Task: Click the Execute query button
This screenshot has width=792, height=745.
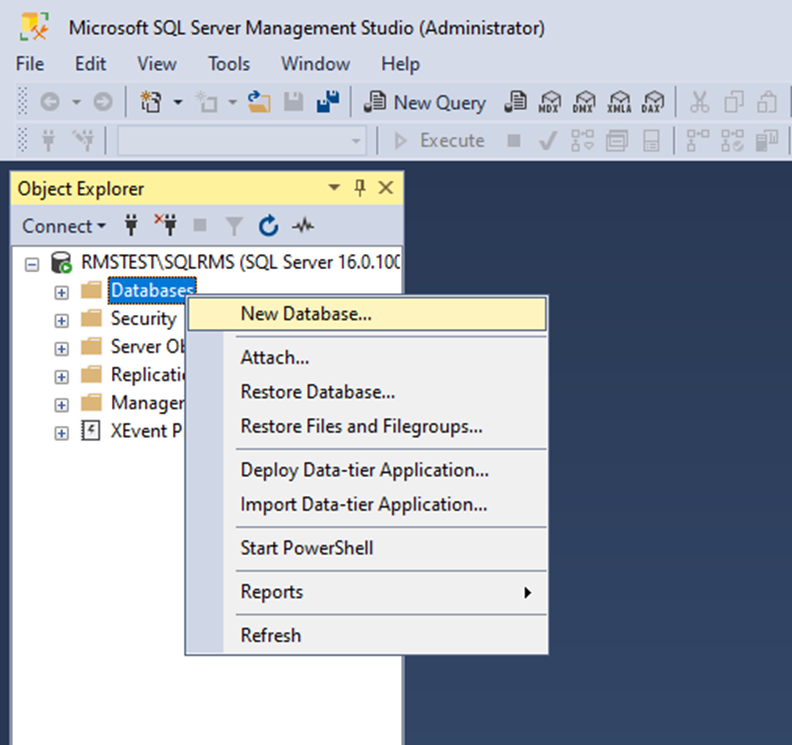Action: [438, 140]
